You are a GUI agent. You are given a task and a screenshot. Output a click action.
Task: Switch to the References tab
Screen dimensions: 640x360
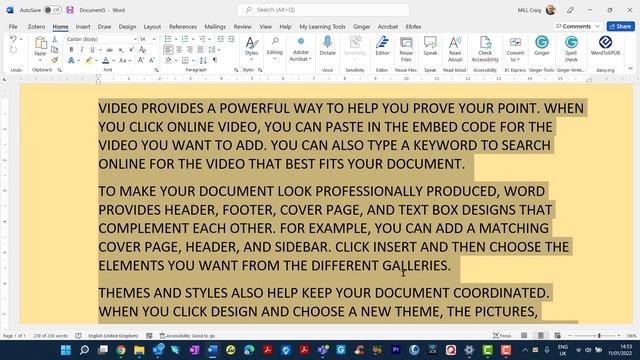(183, 27)
